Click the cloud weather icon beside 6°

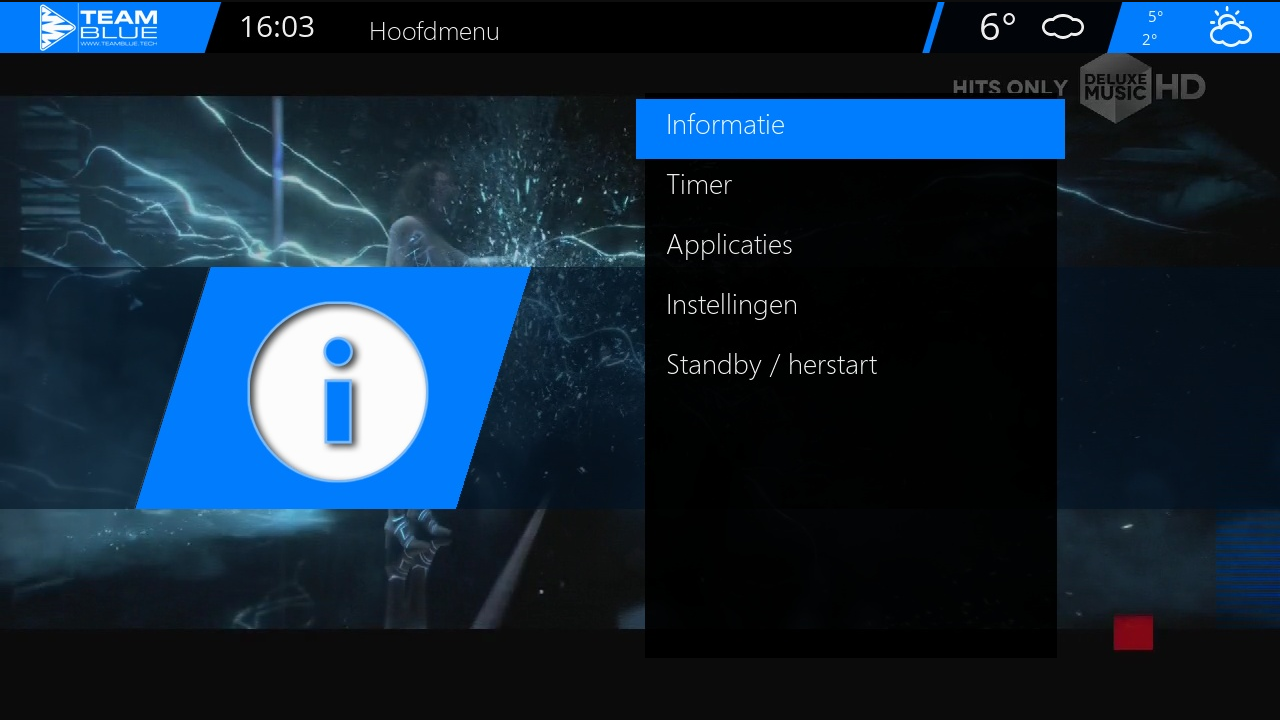tap(1063, 27)
